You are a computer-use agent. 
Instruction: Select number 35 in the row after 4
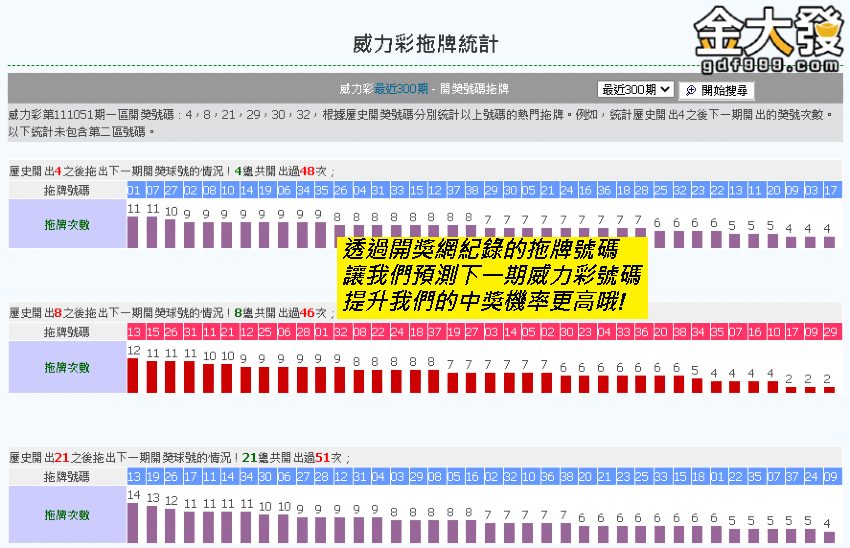point(321,190)
